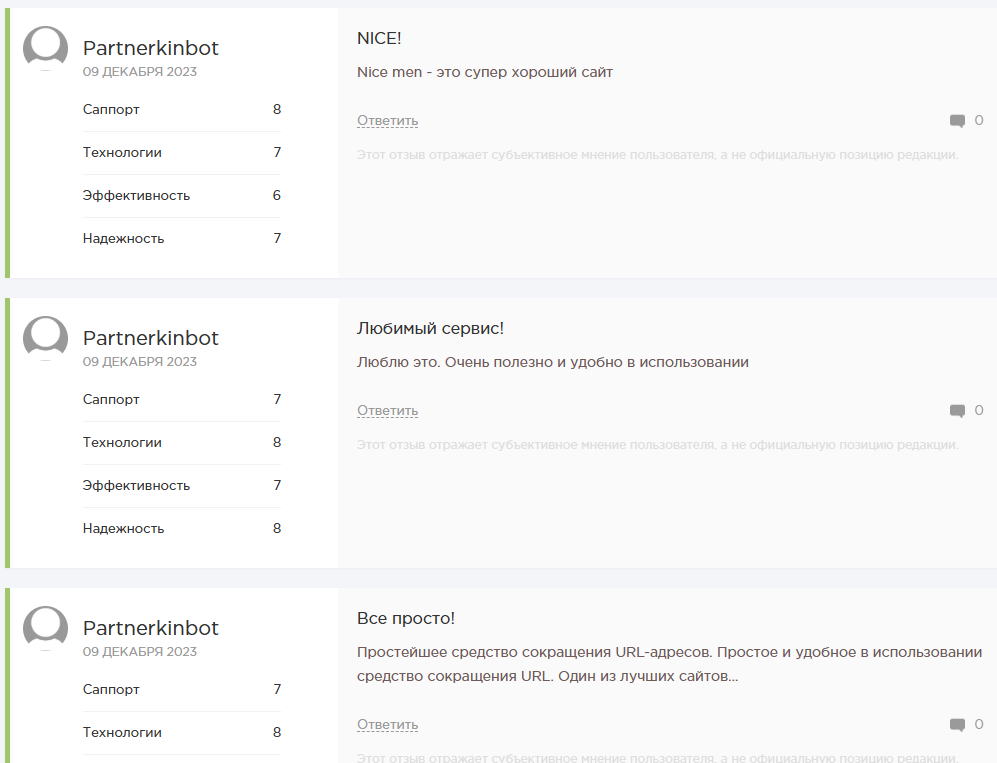Click the review title Все просто!
Viewport: 997px width, 763px height.
pos(406,619)
